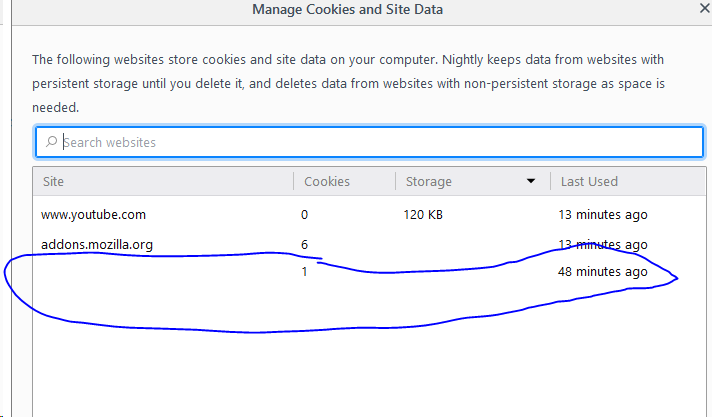Click the Search websites input field
This screenshot has height=417, width=712.
(370, 142)
